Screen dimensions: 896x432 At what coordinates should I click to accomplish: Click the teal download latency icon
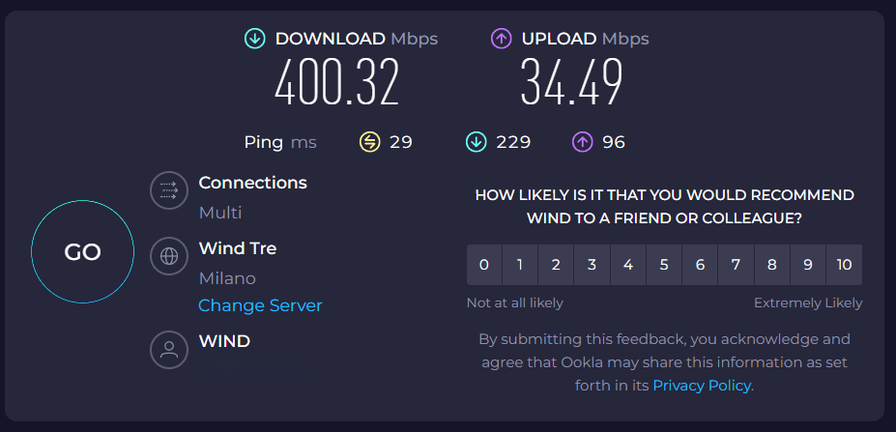(476, 142)
